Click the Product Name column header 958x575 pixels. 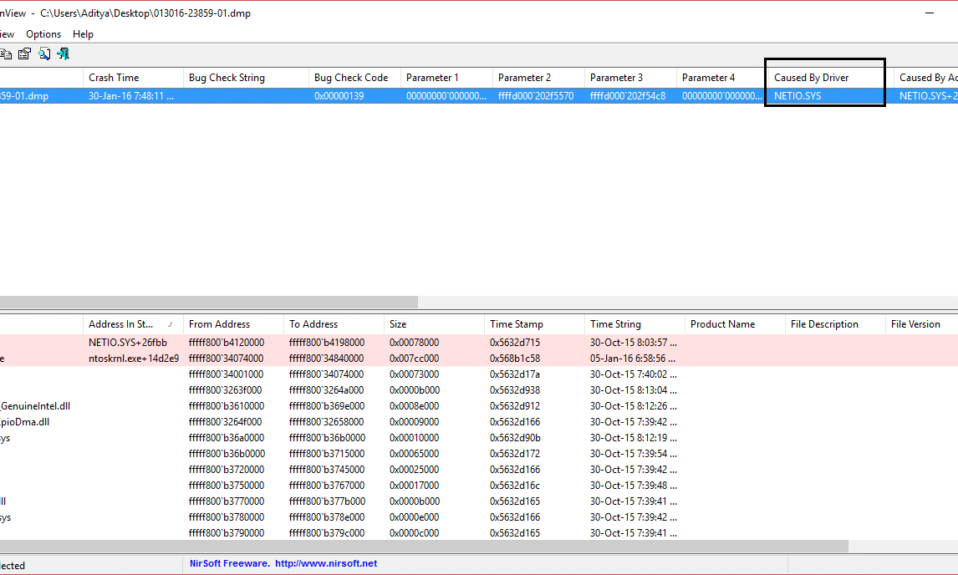coord(722,324)
